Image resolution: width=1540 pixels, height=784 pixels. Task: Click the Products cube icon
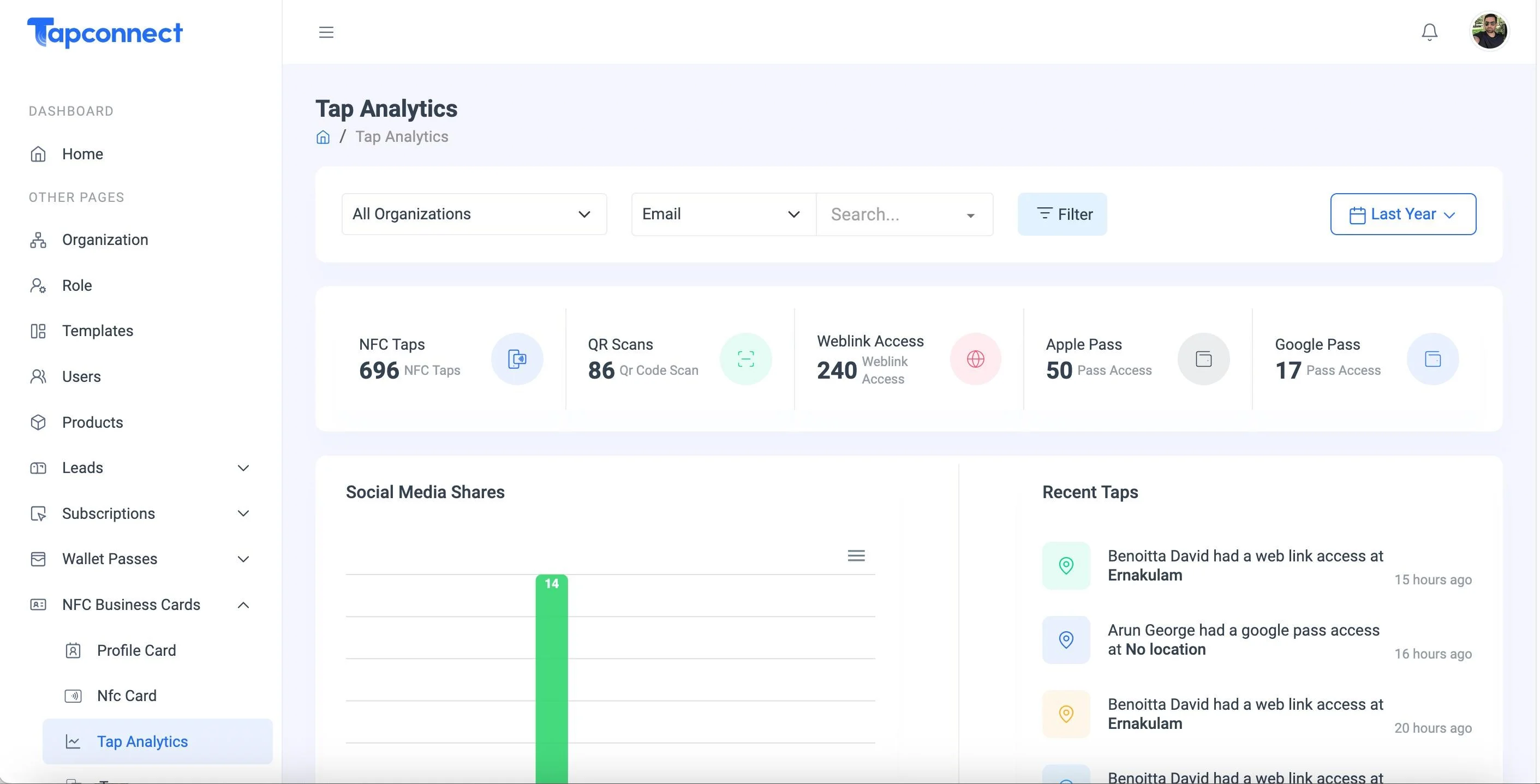(38, 422)
